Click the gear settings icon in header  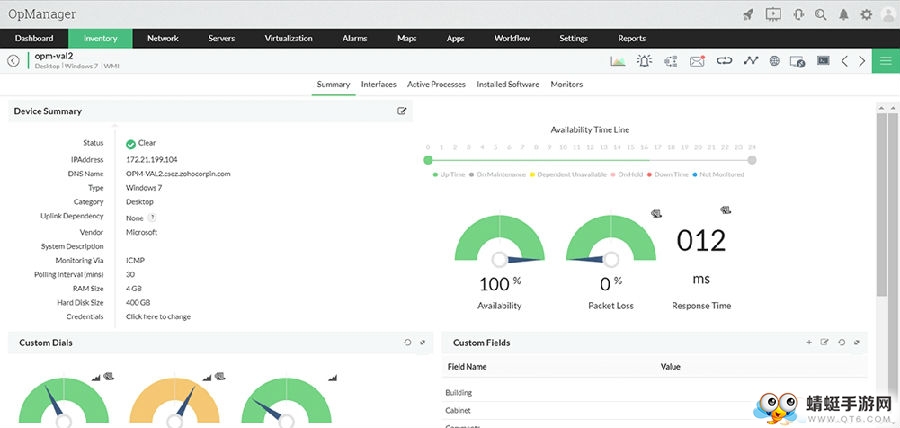(x=866, y=15)
